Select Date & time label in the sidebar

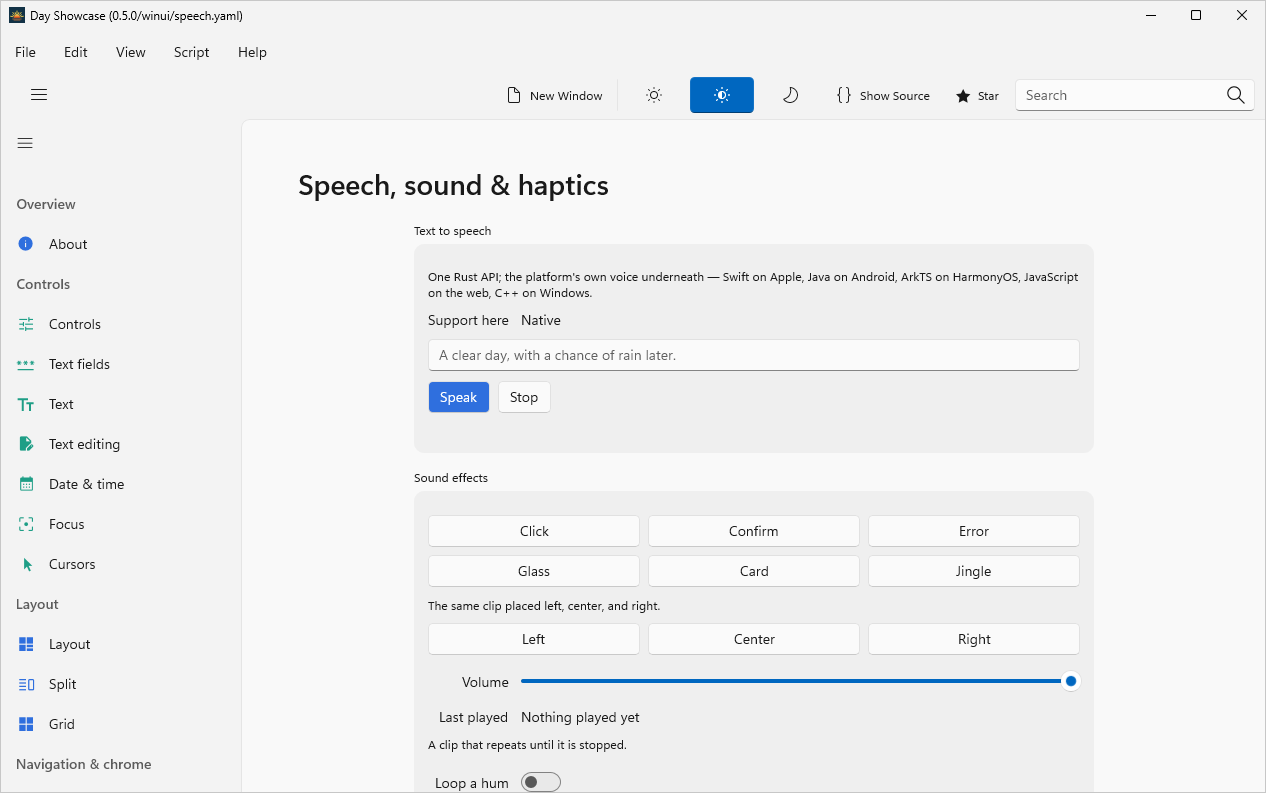pyautogui.click(x=87, y=484)
